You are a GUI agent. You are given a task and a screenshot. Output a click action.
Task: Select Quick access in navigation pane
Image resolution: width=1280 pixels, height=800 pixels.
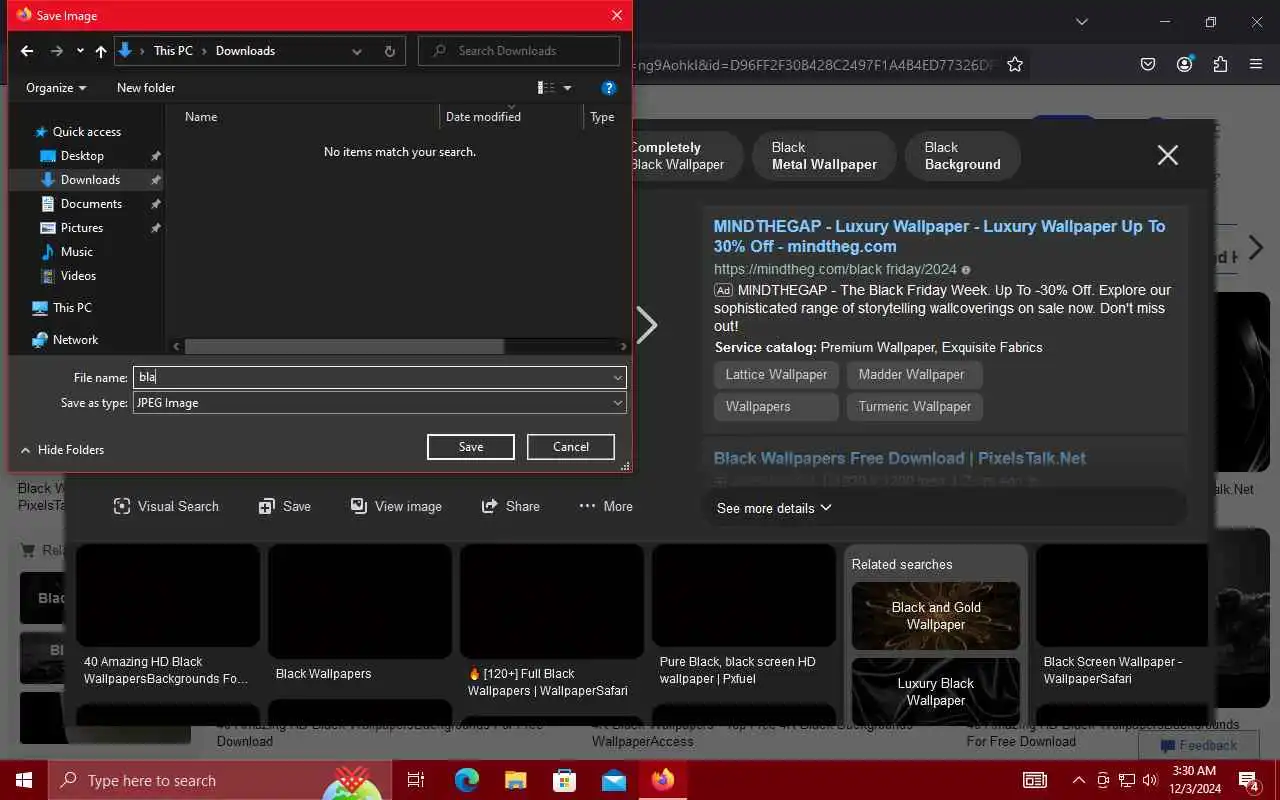click(x=86, y=132)
